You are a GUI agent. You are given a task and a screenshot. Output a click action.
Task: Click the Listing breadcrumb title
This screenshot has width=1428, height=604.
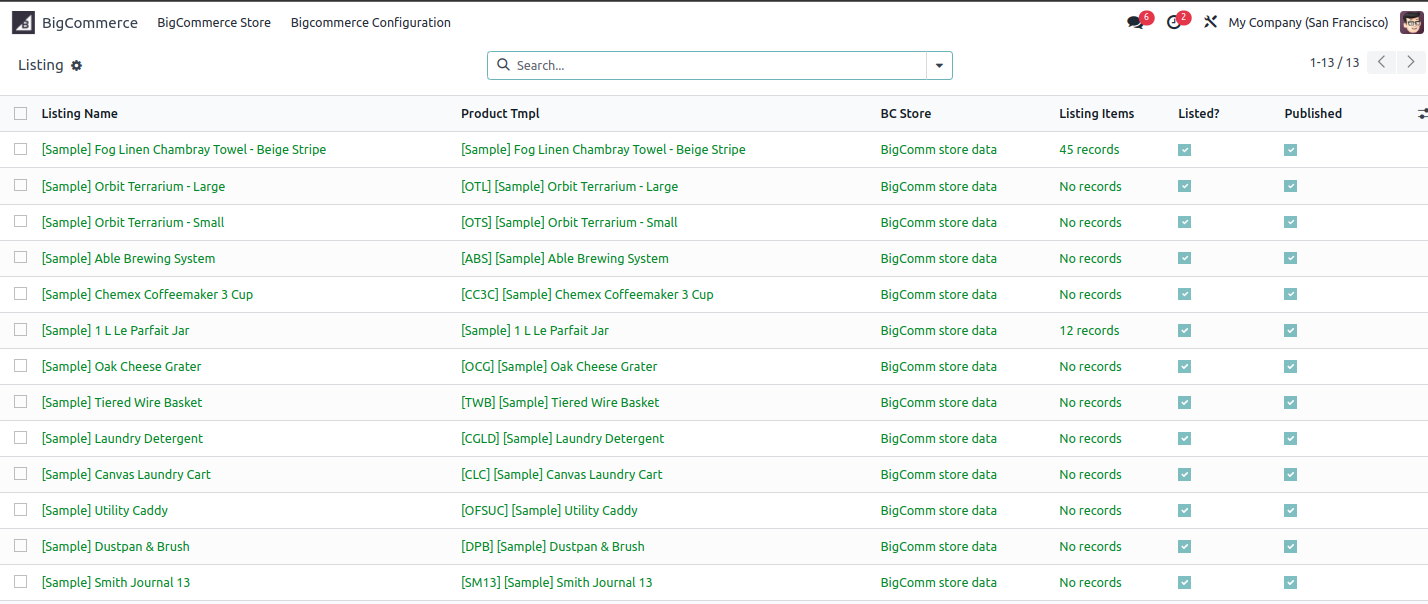tap(41, 65)
